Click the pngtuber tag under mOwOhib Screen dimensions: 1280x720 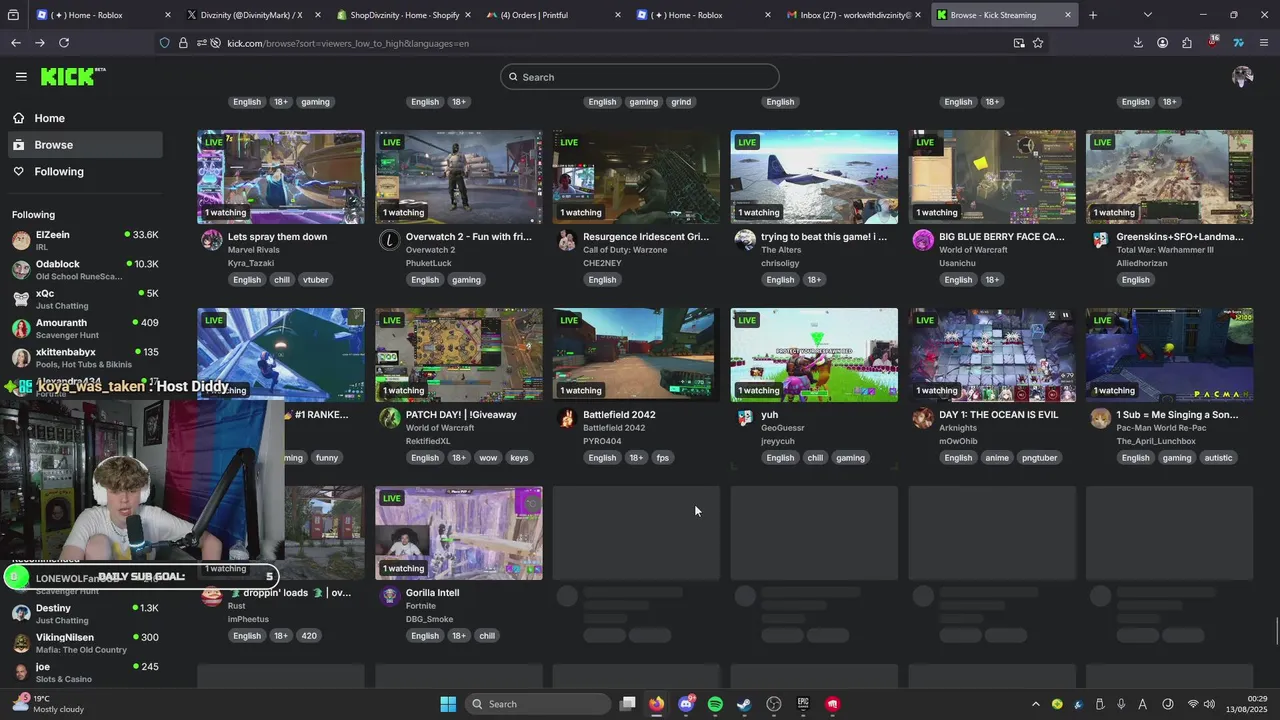pos(1039,458)
